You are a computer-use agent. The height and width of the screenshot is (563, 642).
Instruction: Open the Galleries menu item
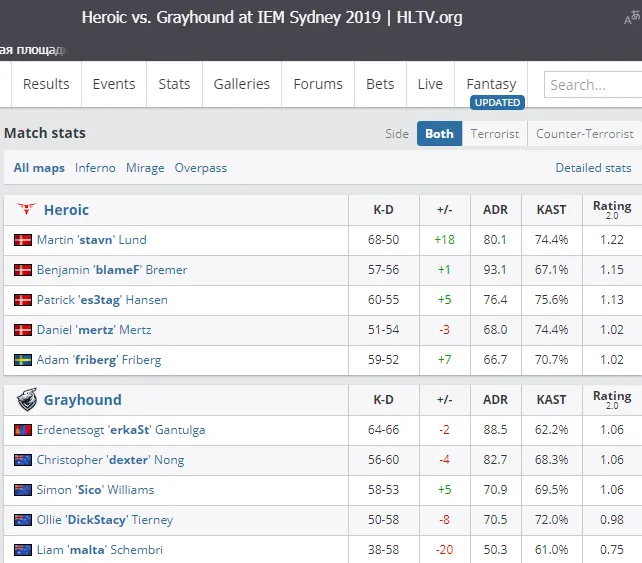[242, 84]
